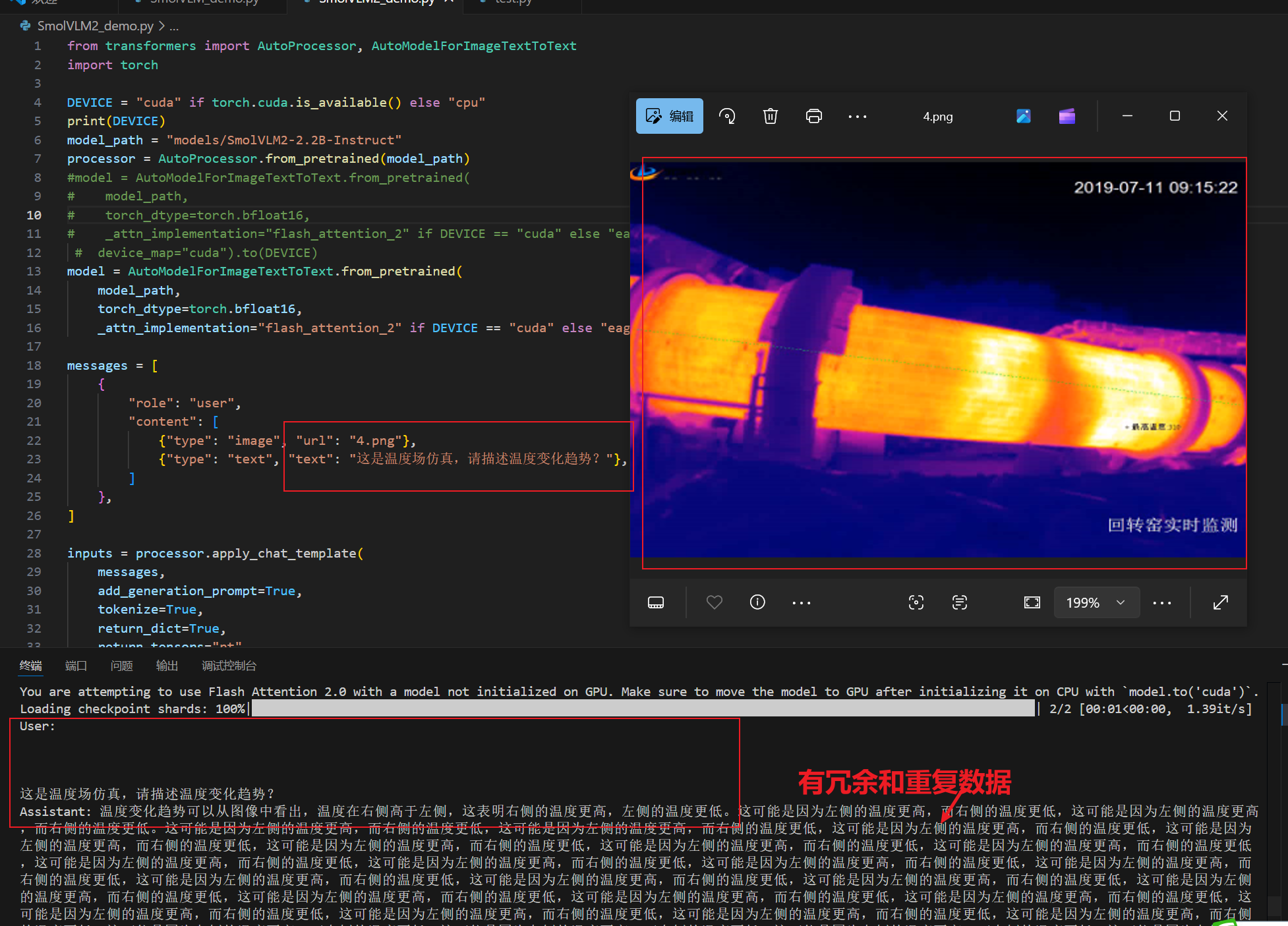Open the image info panel
The width and height of the screenshot is (1288, 926).
(x=757, y=602)
